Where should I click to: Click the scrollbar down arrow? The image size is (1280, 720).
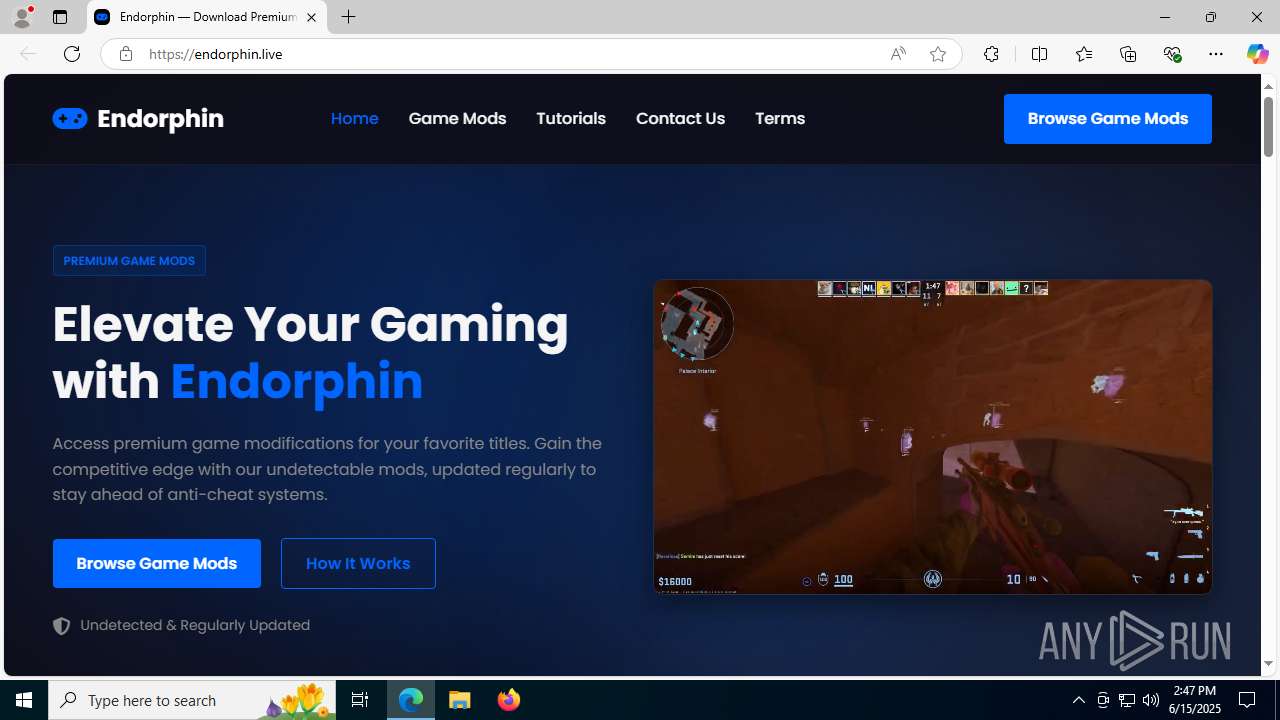[x=1268, y=664]
